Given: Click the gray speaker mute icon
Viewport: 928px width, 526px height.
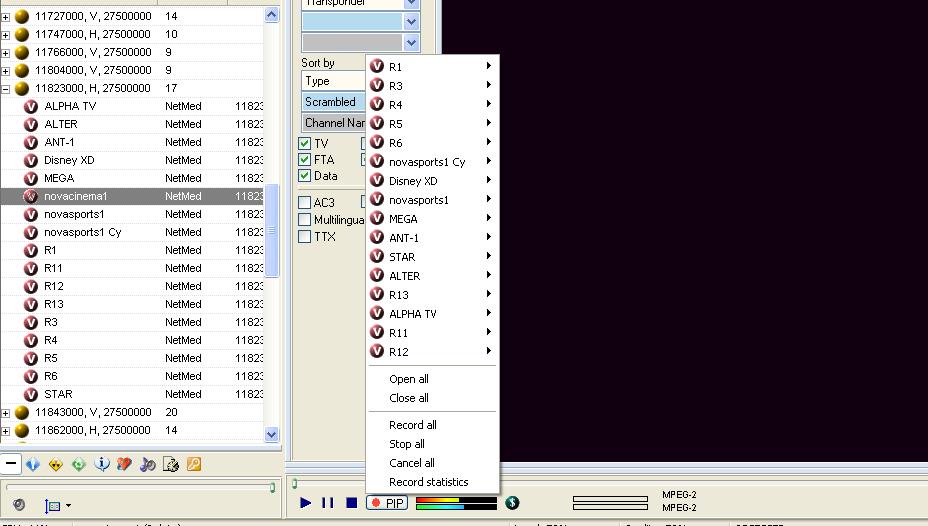Looking at the screenshot, I should (x=19, y=504).
